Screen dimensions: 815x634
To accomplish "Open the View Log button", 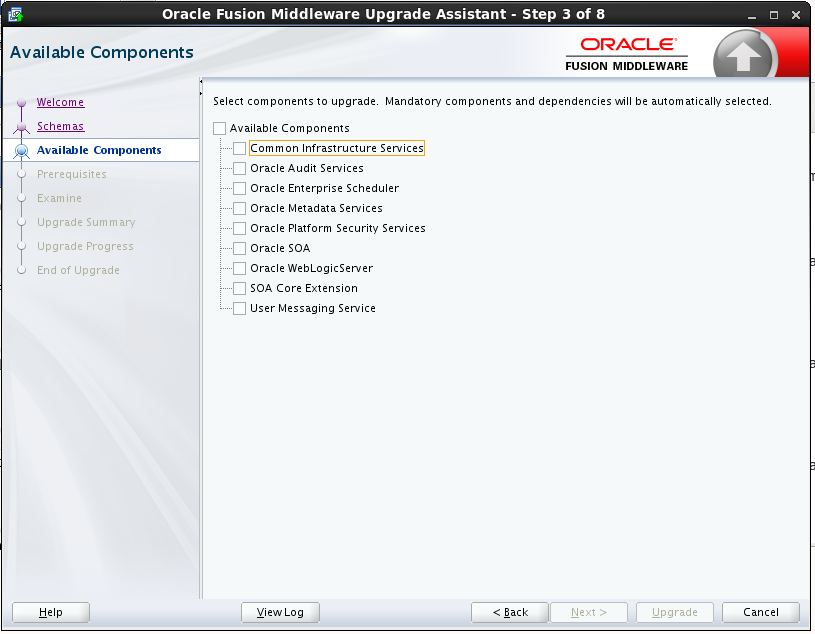I will coord(280,612).
